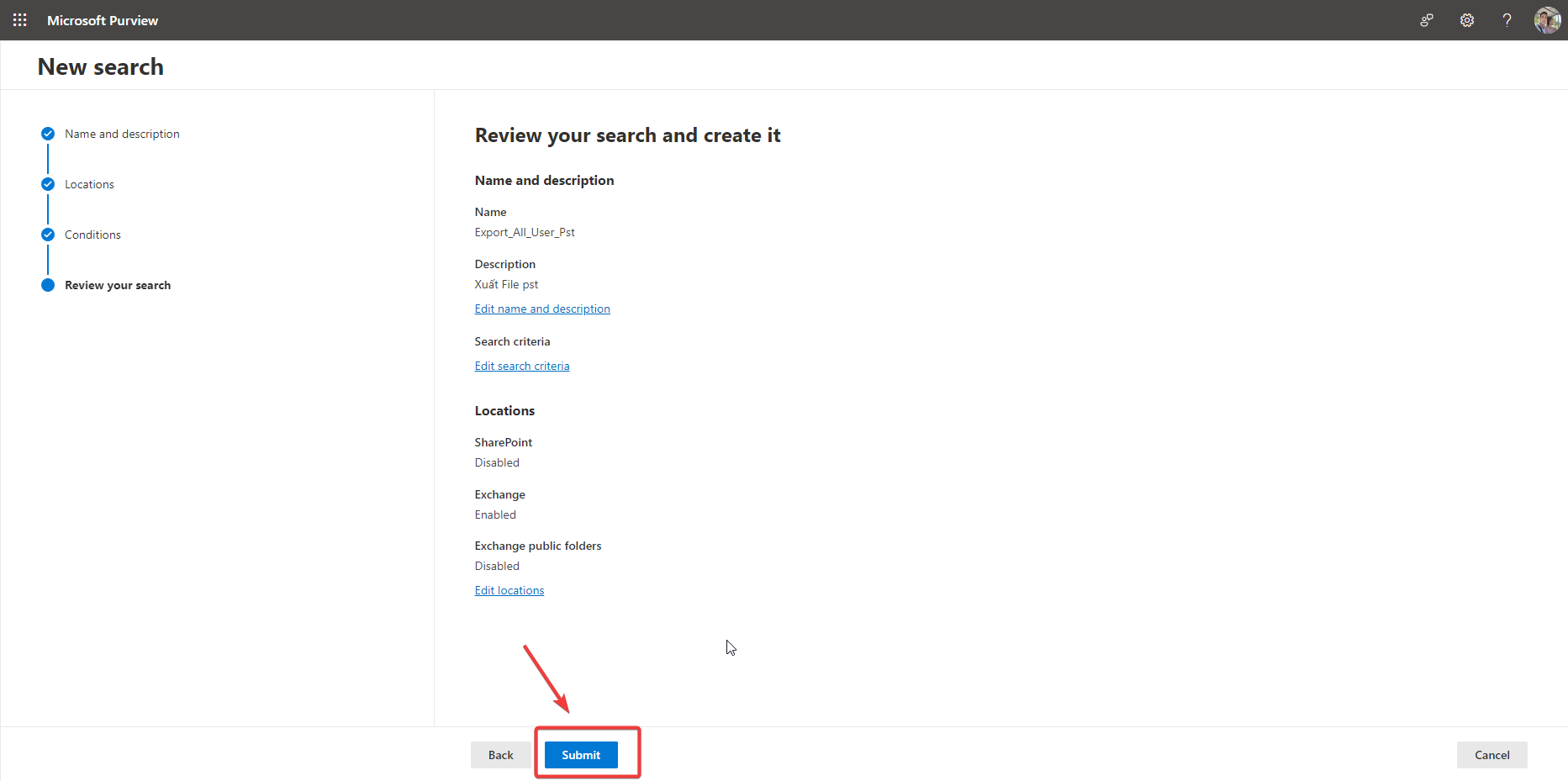Cancel the new search wizard
The width and height of the screenshot is (1568, 781).
point(1491,755)
